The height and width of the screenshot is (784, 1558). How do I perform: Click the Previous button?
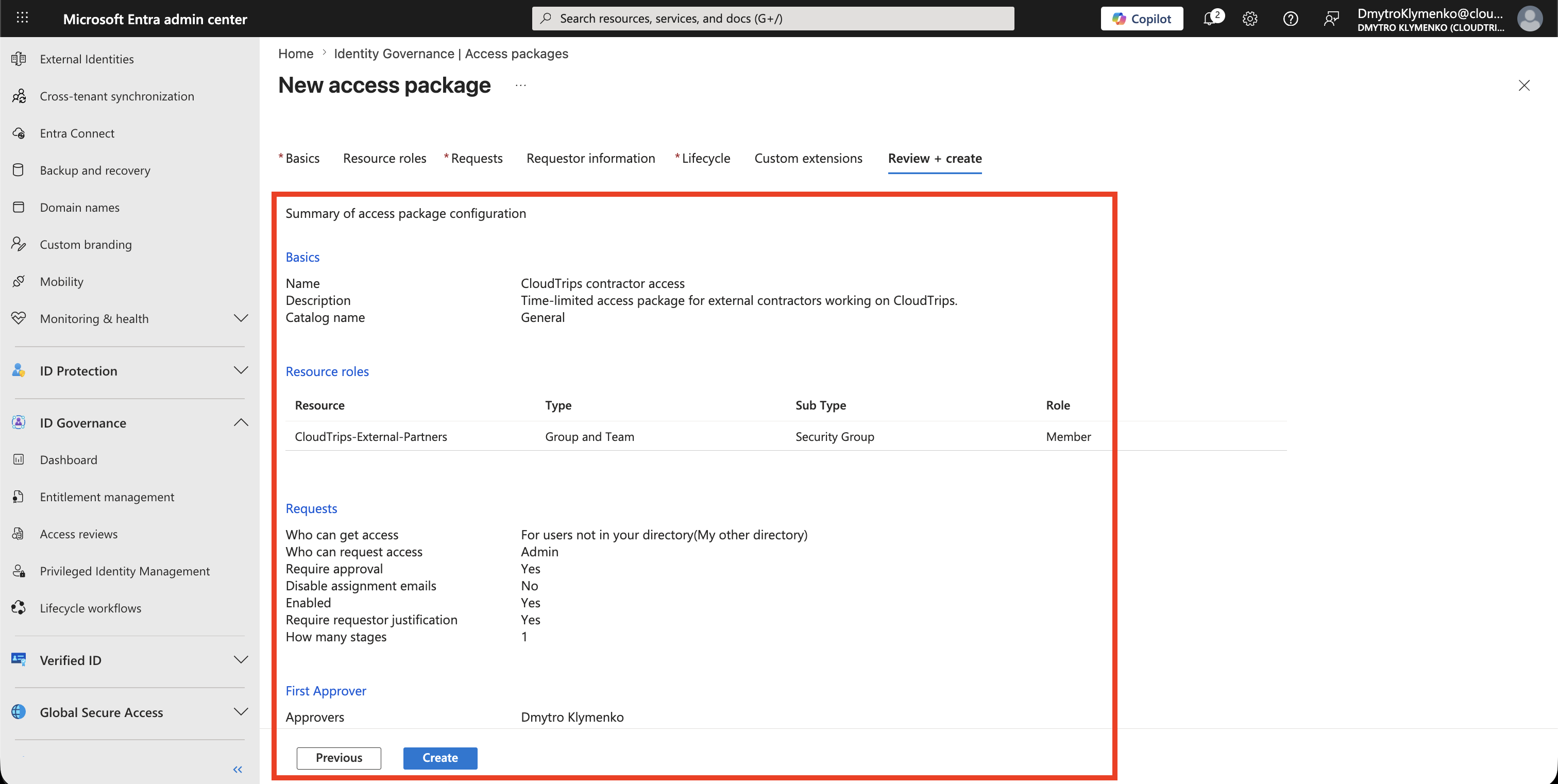[x=338, y=757]
